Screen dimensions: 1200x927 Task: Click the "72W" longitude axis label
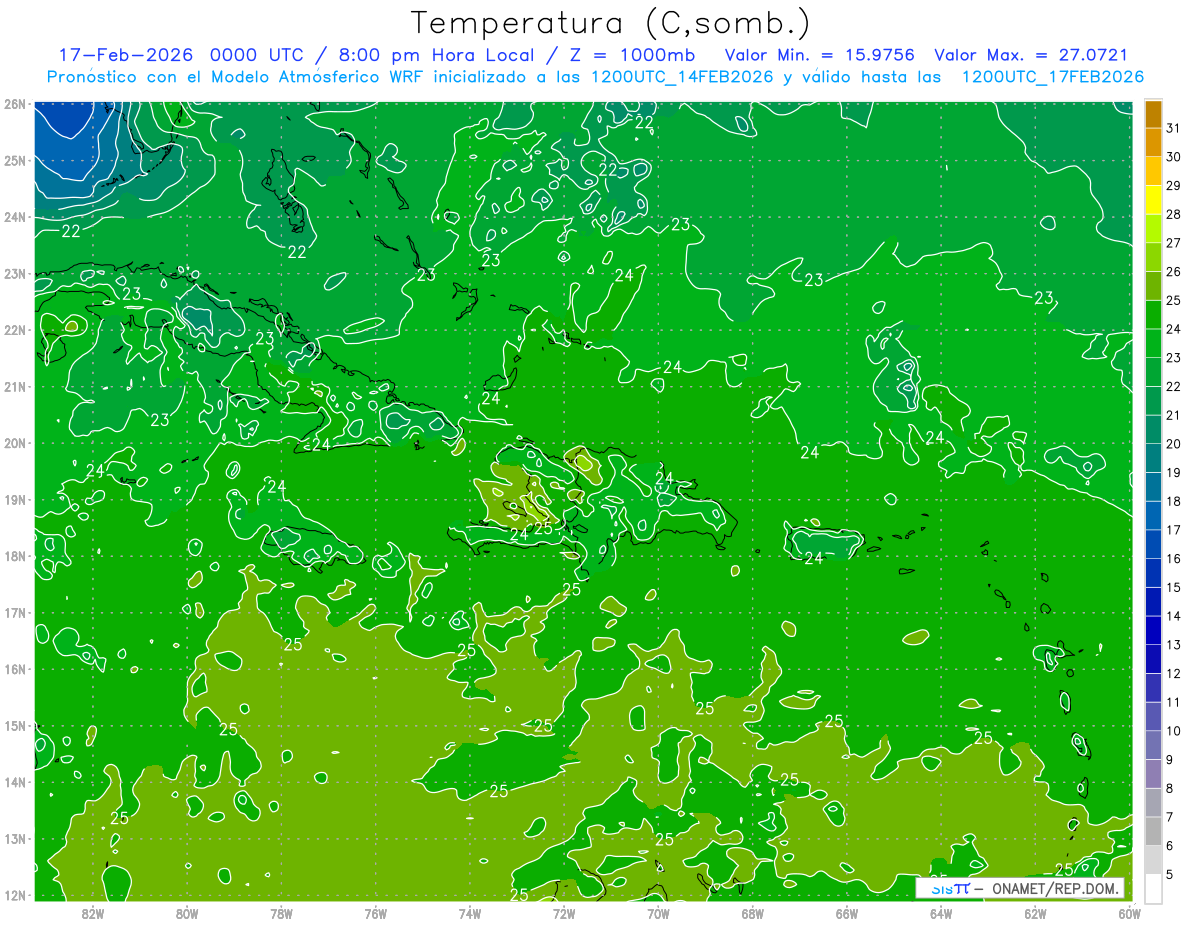[564, 913]
